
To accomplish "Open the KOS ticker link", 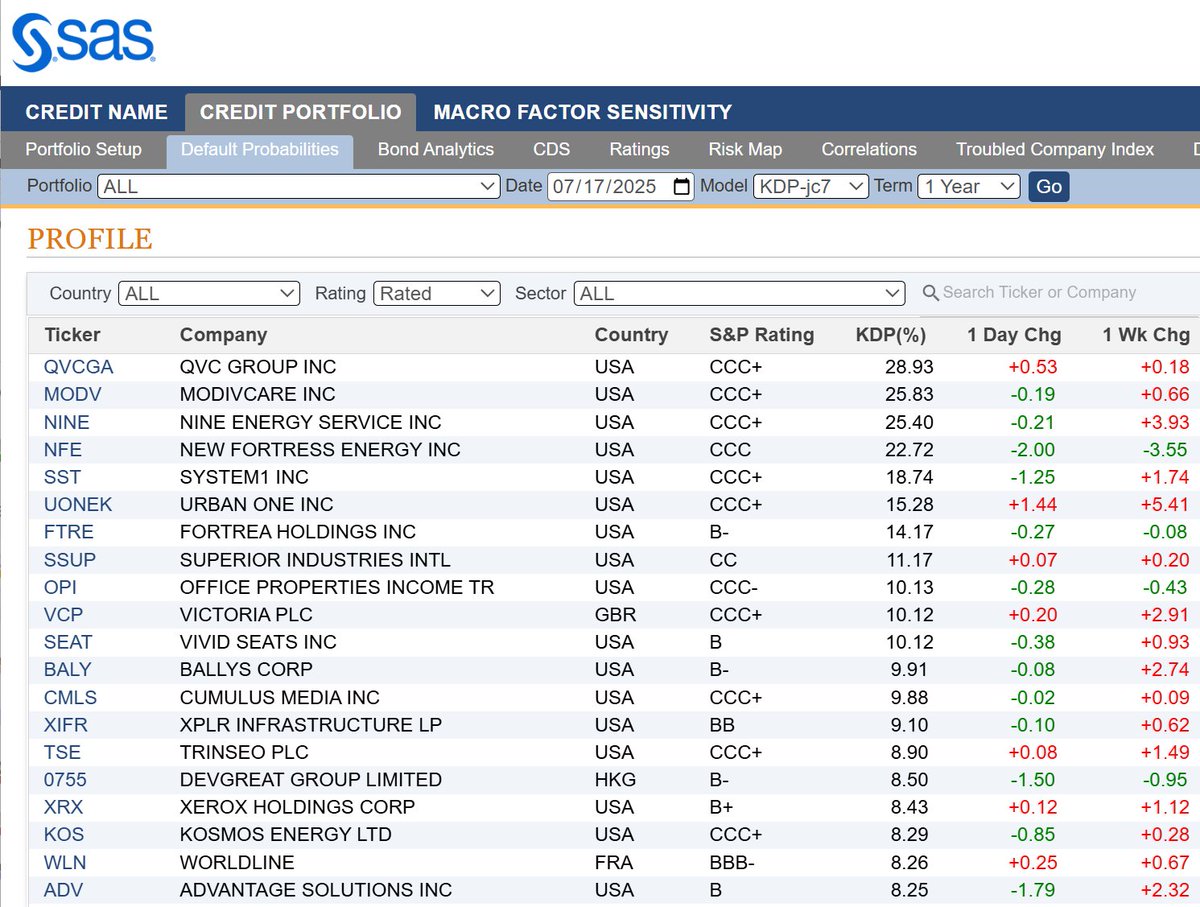I will click(x=64, y=834).
